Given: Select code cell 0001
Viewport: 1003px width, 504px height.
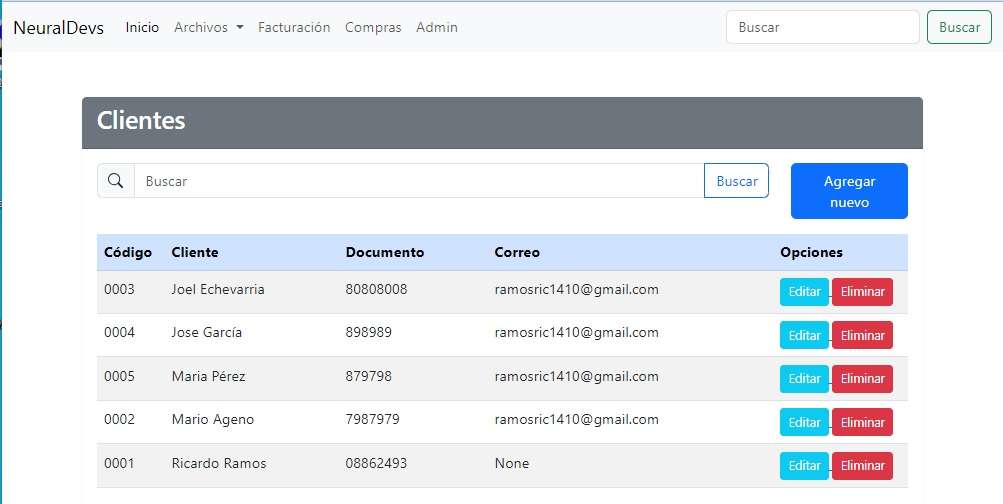Looking at the screenshot, I should coord(120,463).
